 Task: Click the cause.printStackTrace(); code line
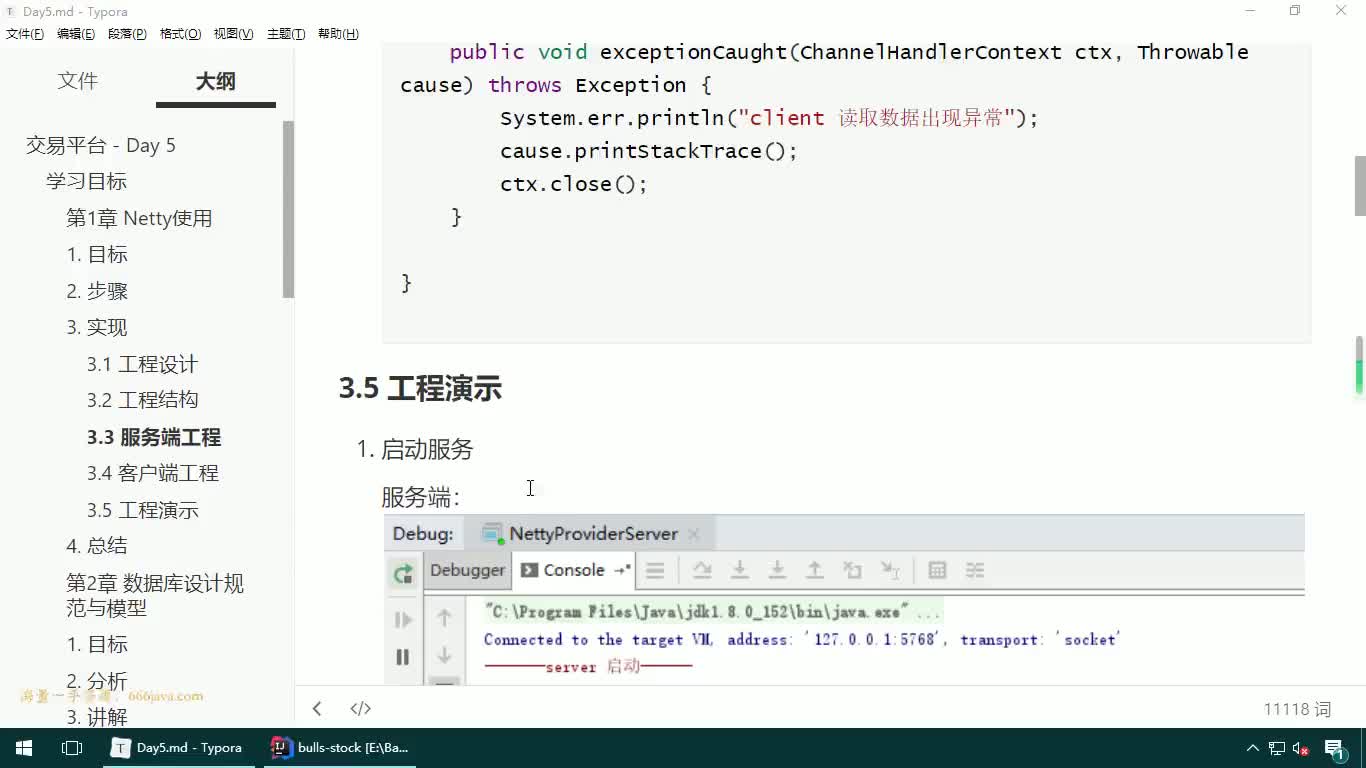[x=649, y=151]
